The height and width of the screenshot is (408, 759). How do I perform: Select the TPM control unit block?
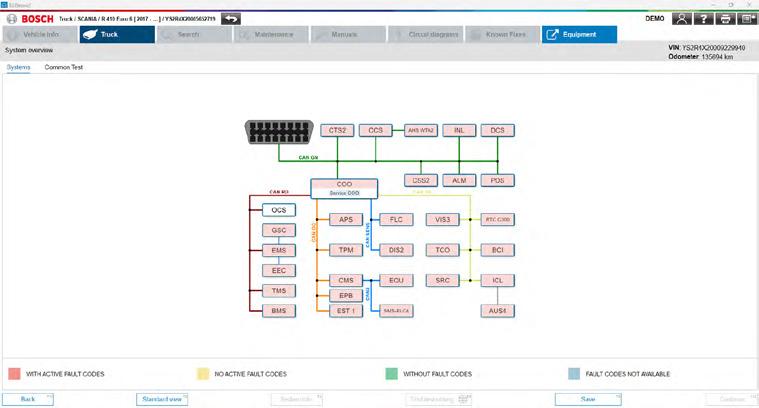tap(346, 250)
